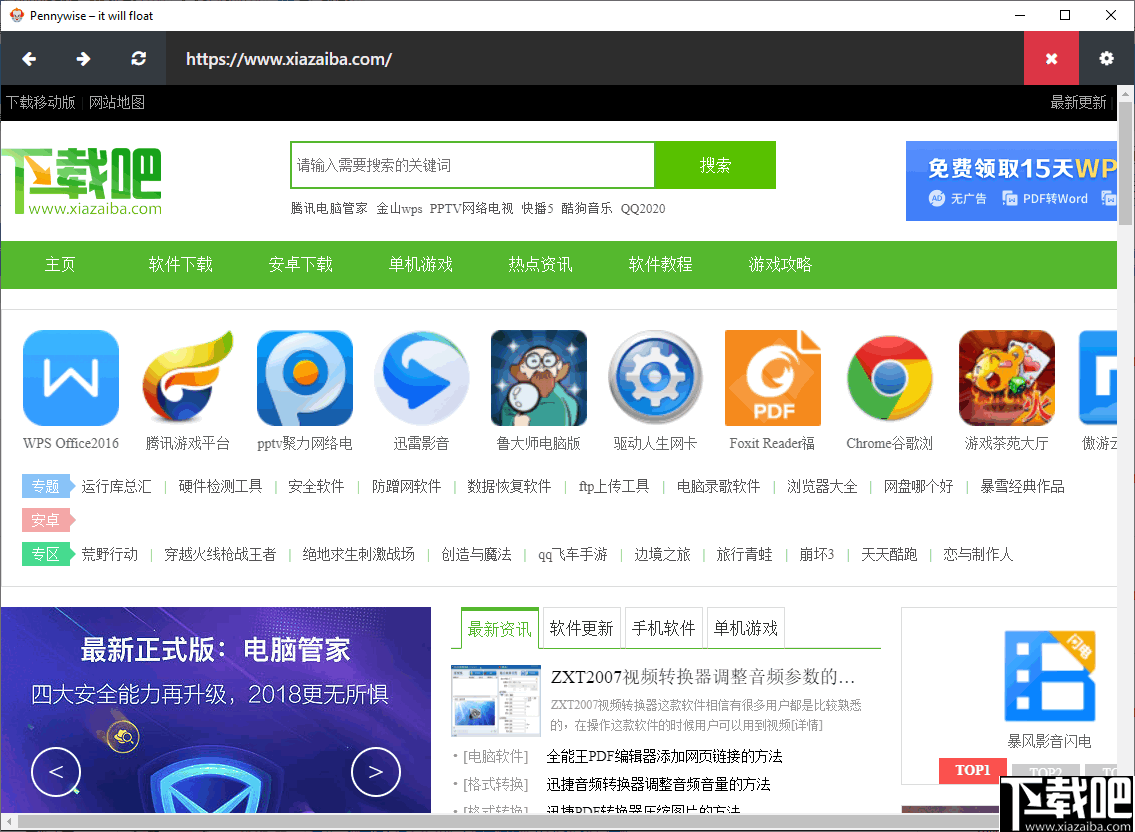Reload the page with refresh icon

coord(138,59)
